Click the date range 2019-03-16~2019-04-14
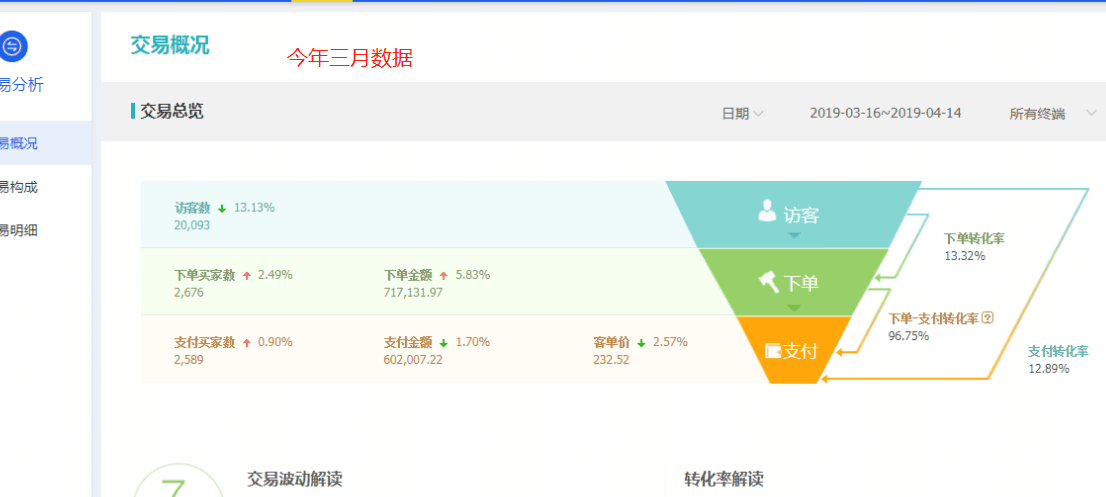 [x=885, y=113]
